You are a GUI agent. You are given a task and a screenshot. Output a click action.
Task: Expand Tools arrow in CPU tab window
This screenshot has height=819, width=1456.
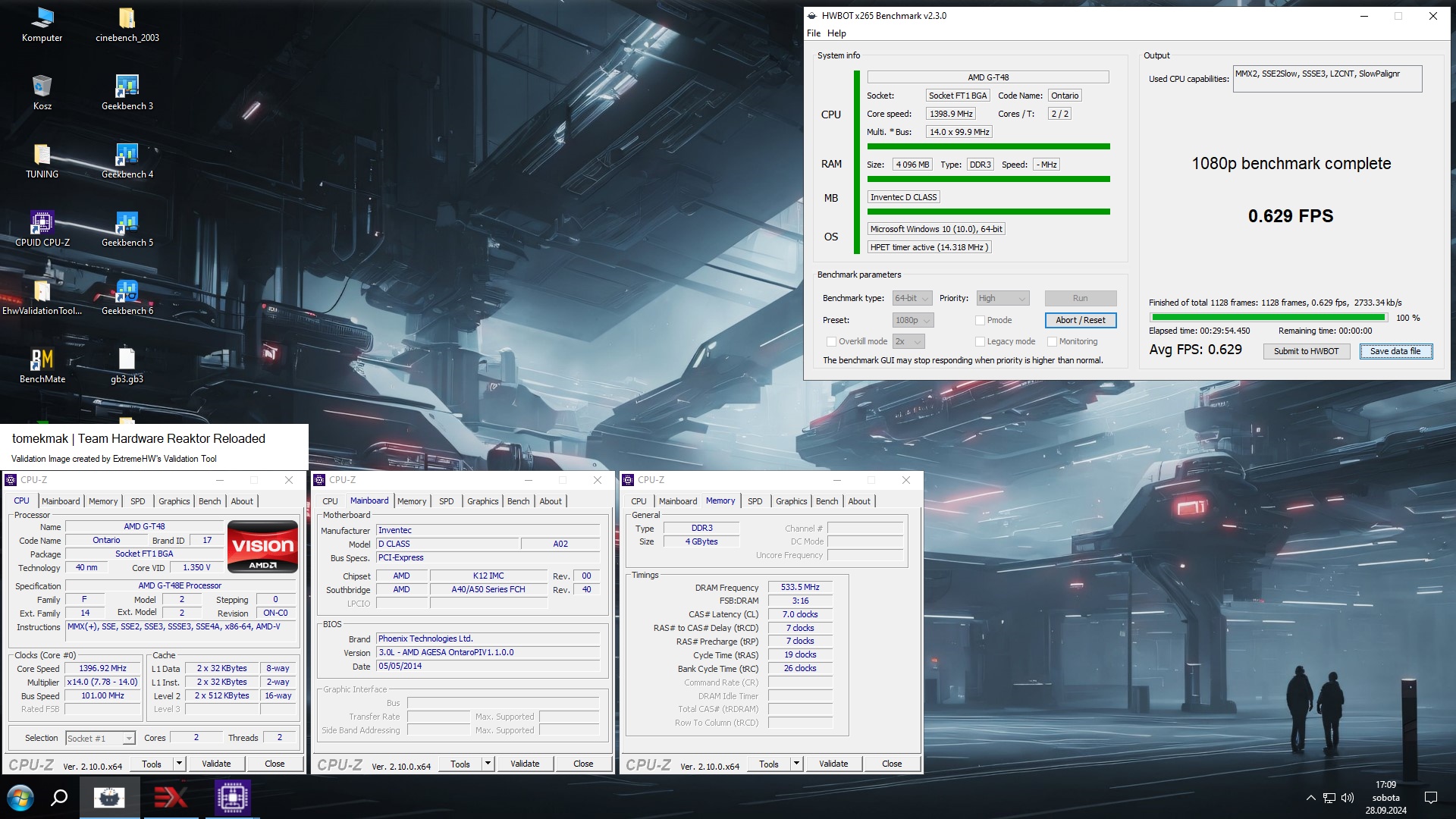(180, 764)
